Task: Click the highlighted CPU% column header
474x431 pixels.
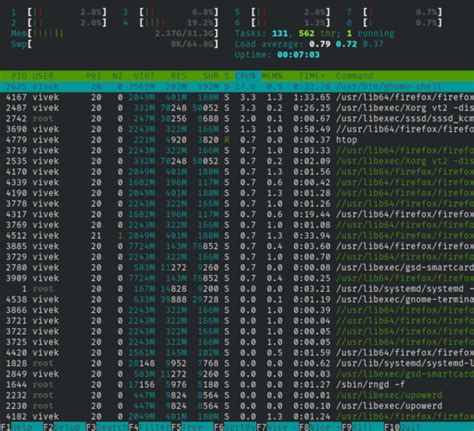Action: click(x=248, y=76)
